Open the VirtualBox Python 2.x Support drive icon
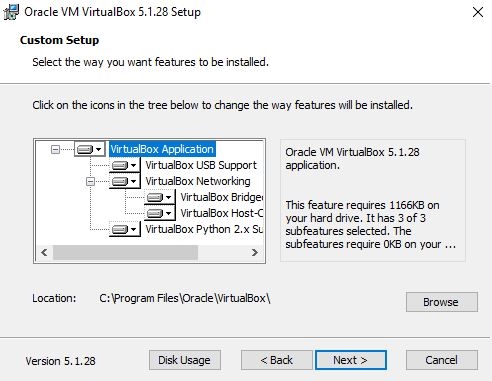This screenshot has height=381, width=492. [124, 229]
